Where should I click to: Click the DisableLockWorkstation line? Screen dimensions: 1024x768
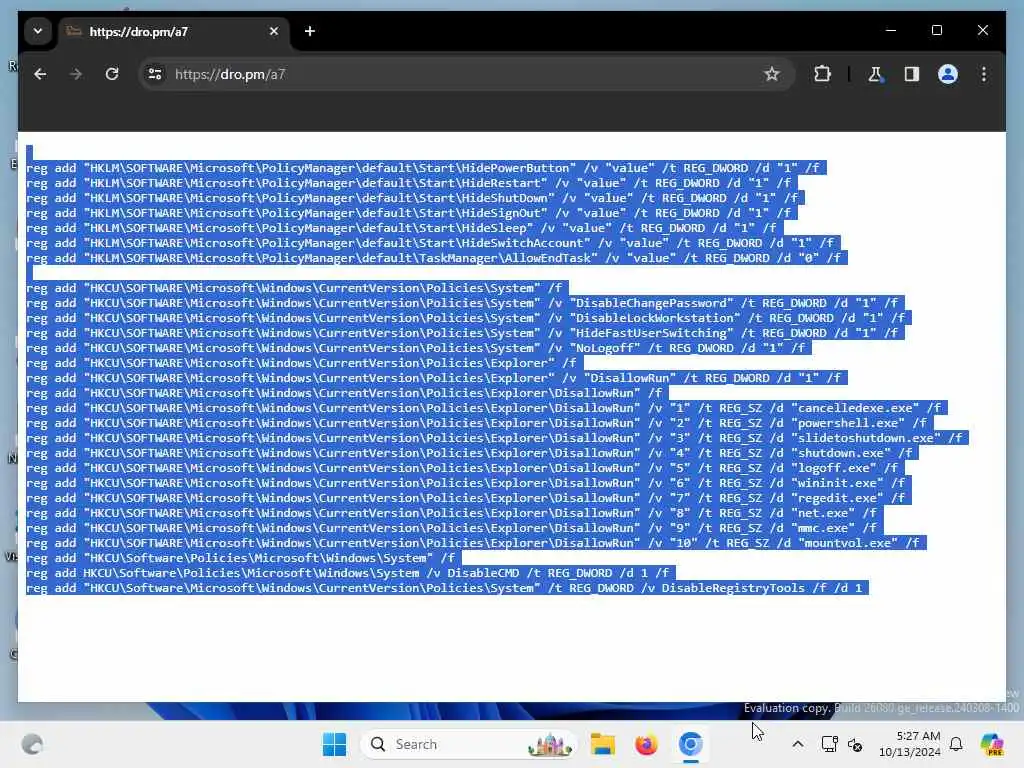[x=469, y=318]
